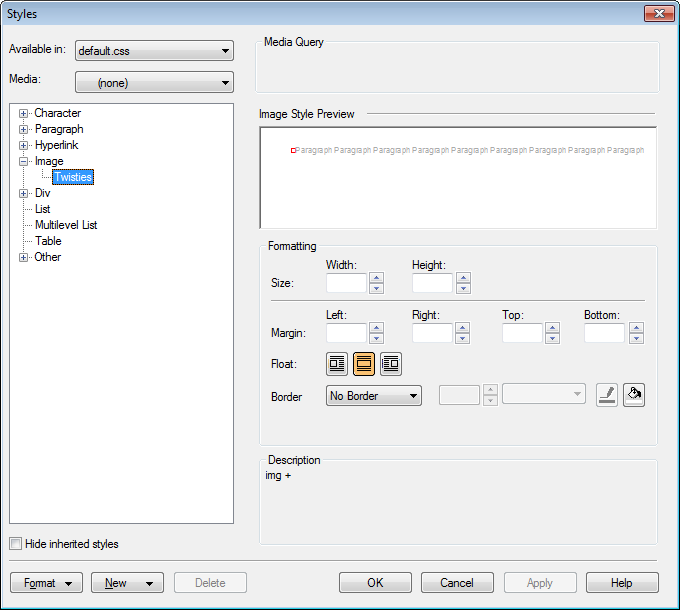Open the New button menu
This screenshot has height=610, width=680.
coord(127,583)
